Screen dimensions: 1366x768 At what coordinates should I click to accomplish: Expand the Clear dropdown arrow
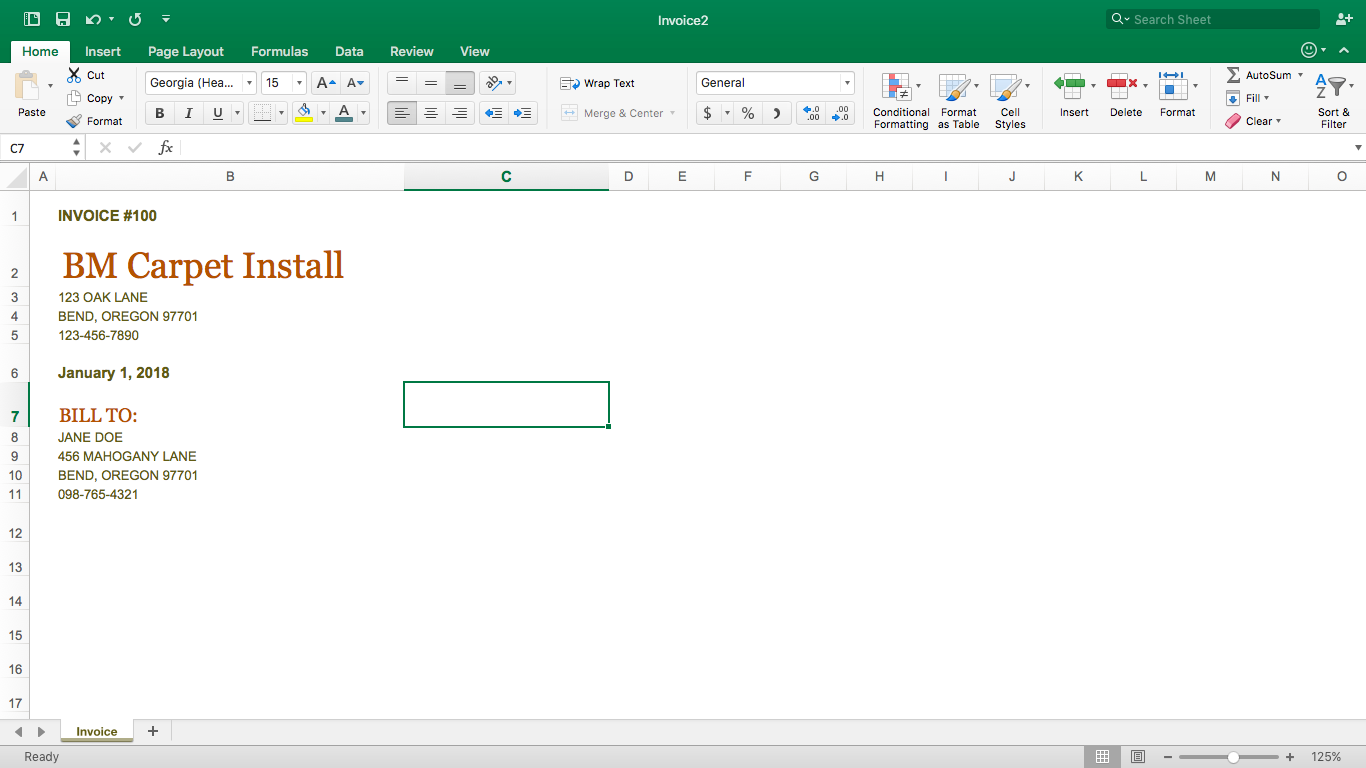tap(1278, 121)
